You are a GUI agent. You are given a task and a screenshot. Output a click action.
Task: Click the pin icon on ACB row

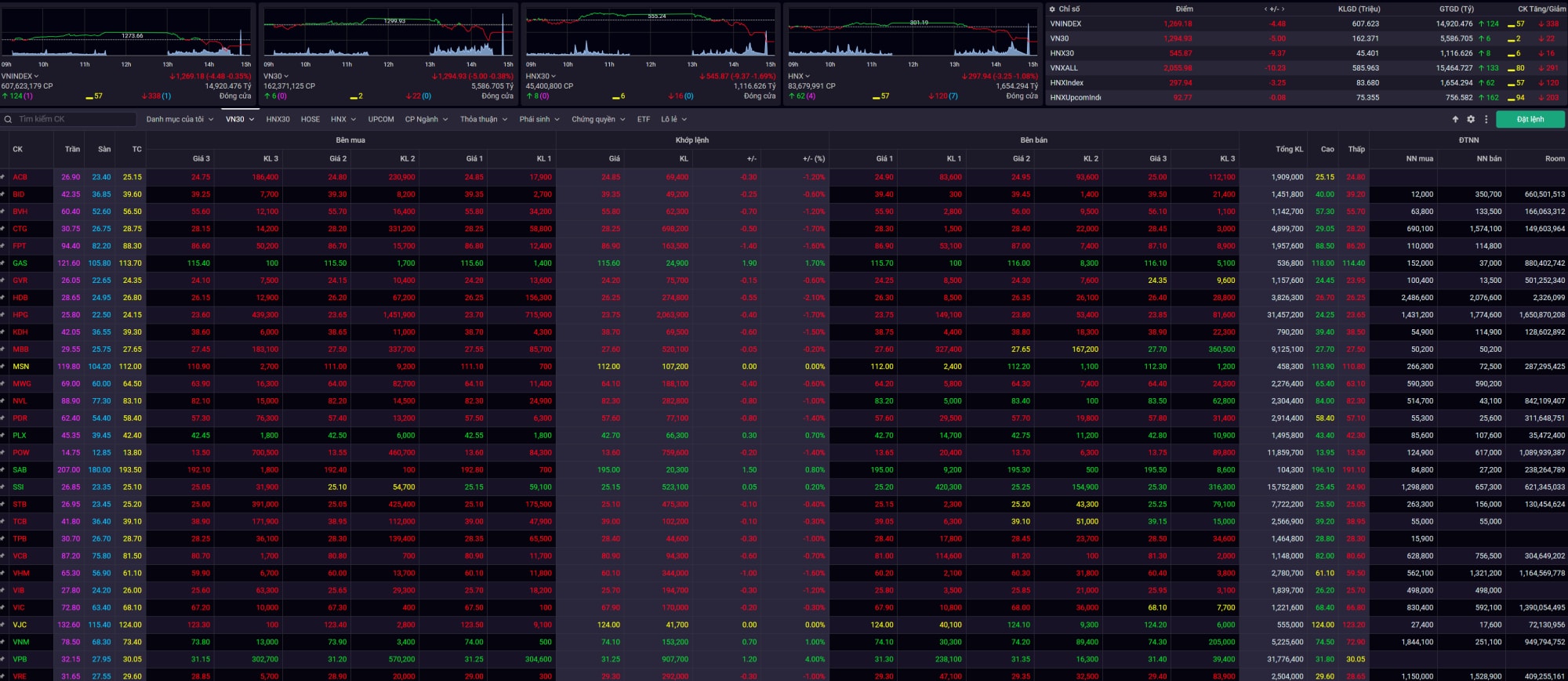(3, 177)
